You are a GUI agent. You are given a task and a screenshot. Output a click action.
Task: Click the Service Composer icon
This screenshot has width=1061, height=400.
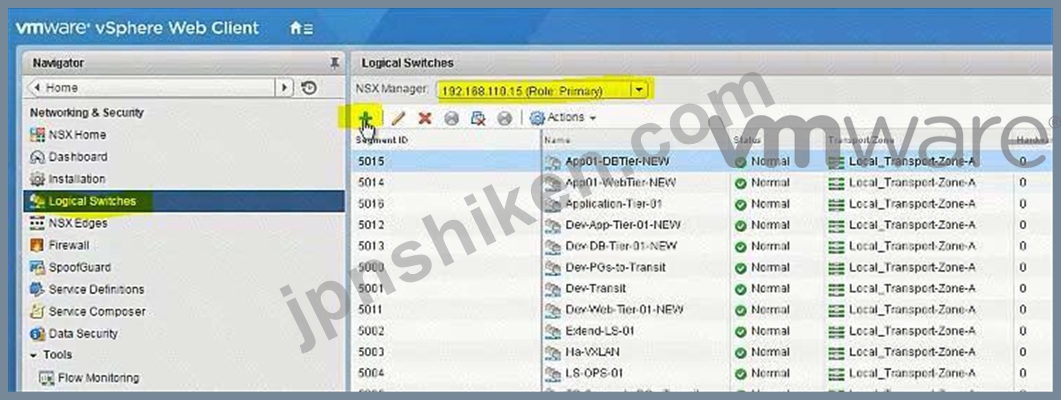38,311
